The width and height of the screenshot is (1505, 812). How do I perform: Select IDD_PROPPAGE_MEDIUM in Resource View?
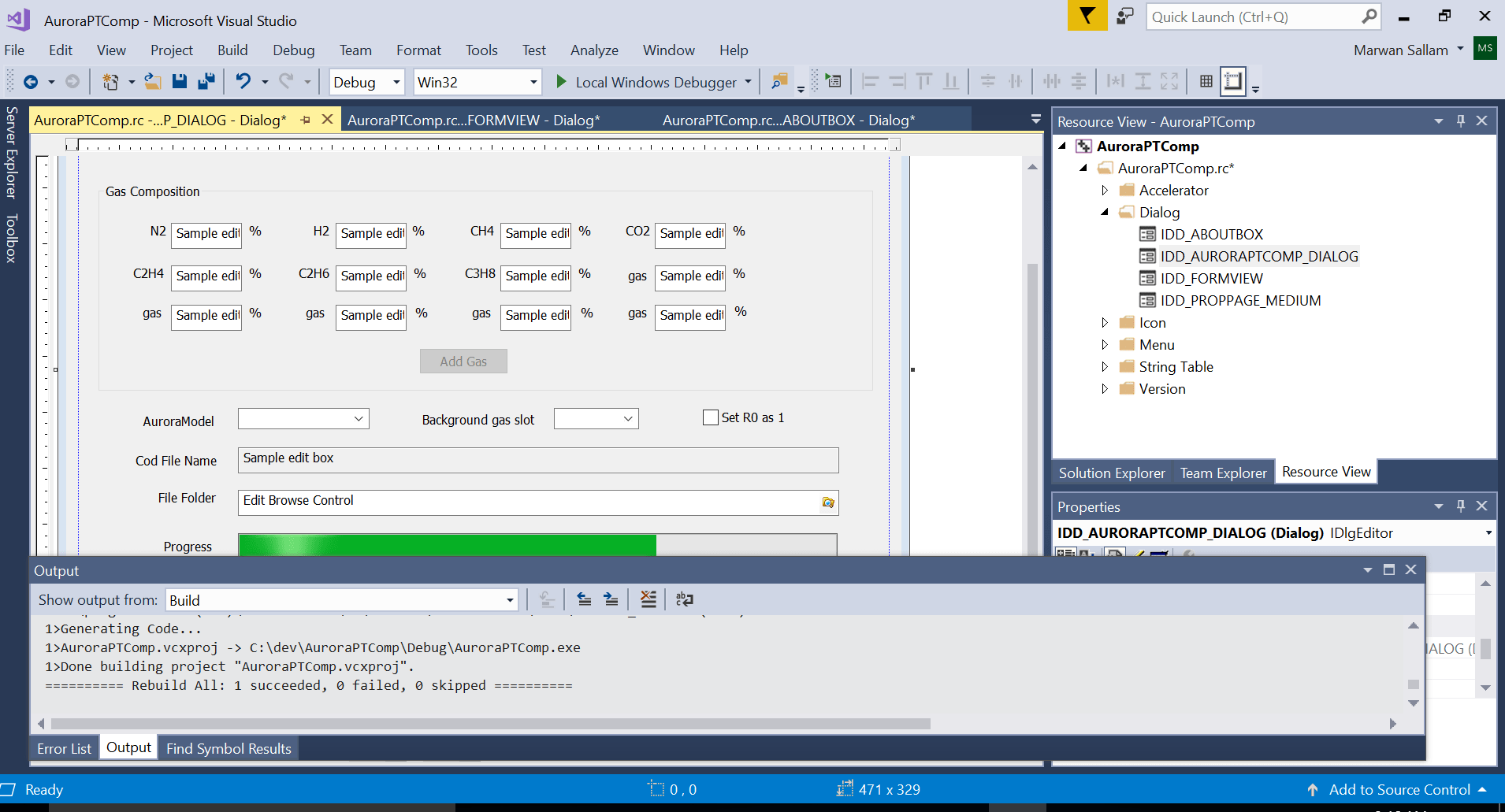pyautogui.click(x=1240, y=300)
